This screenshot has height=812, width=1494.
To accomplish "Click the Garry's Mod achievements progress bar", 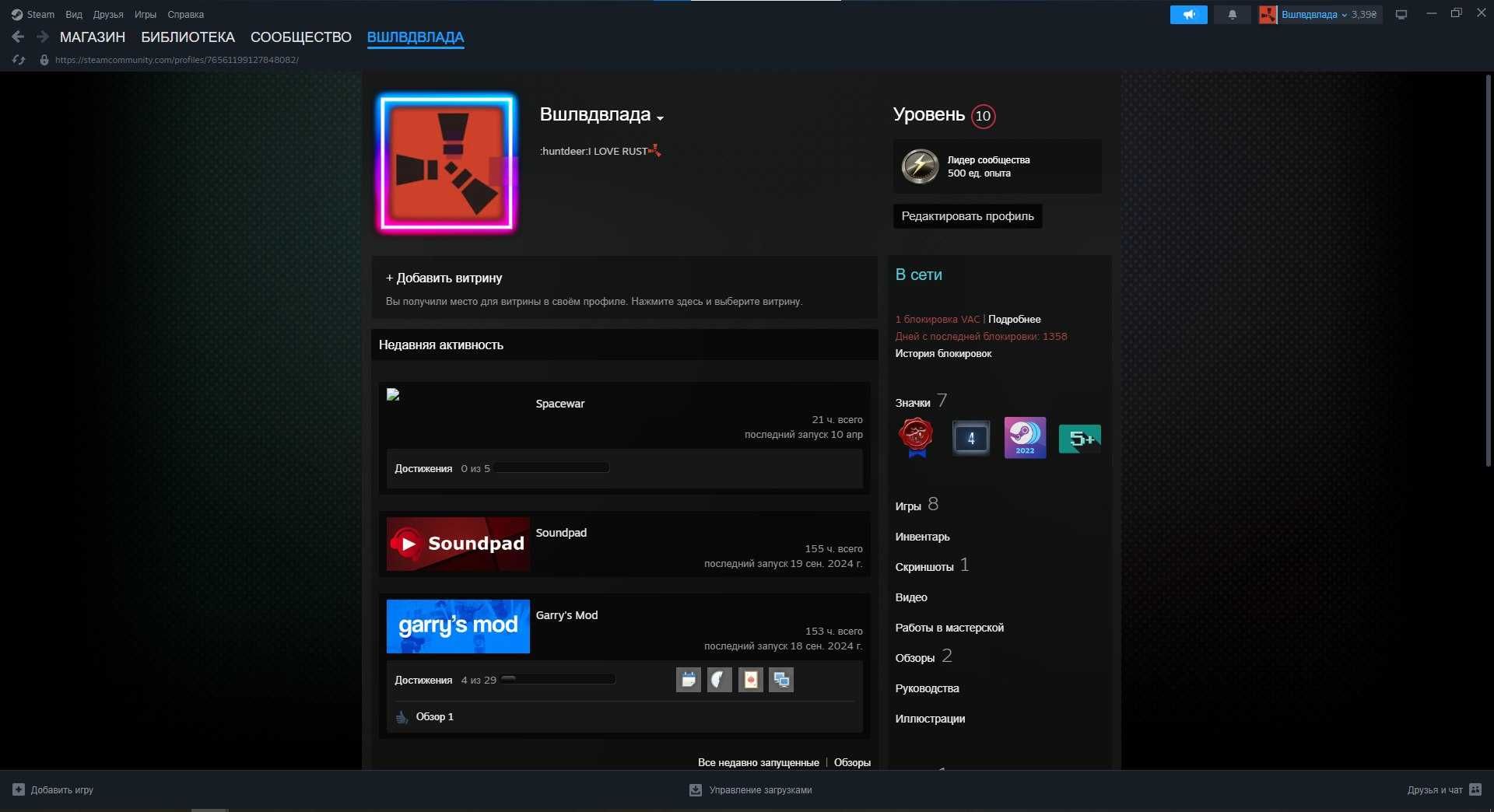I will tap(558, 680).
